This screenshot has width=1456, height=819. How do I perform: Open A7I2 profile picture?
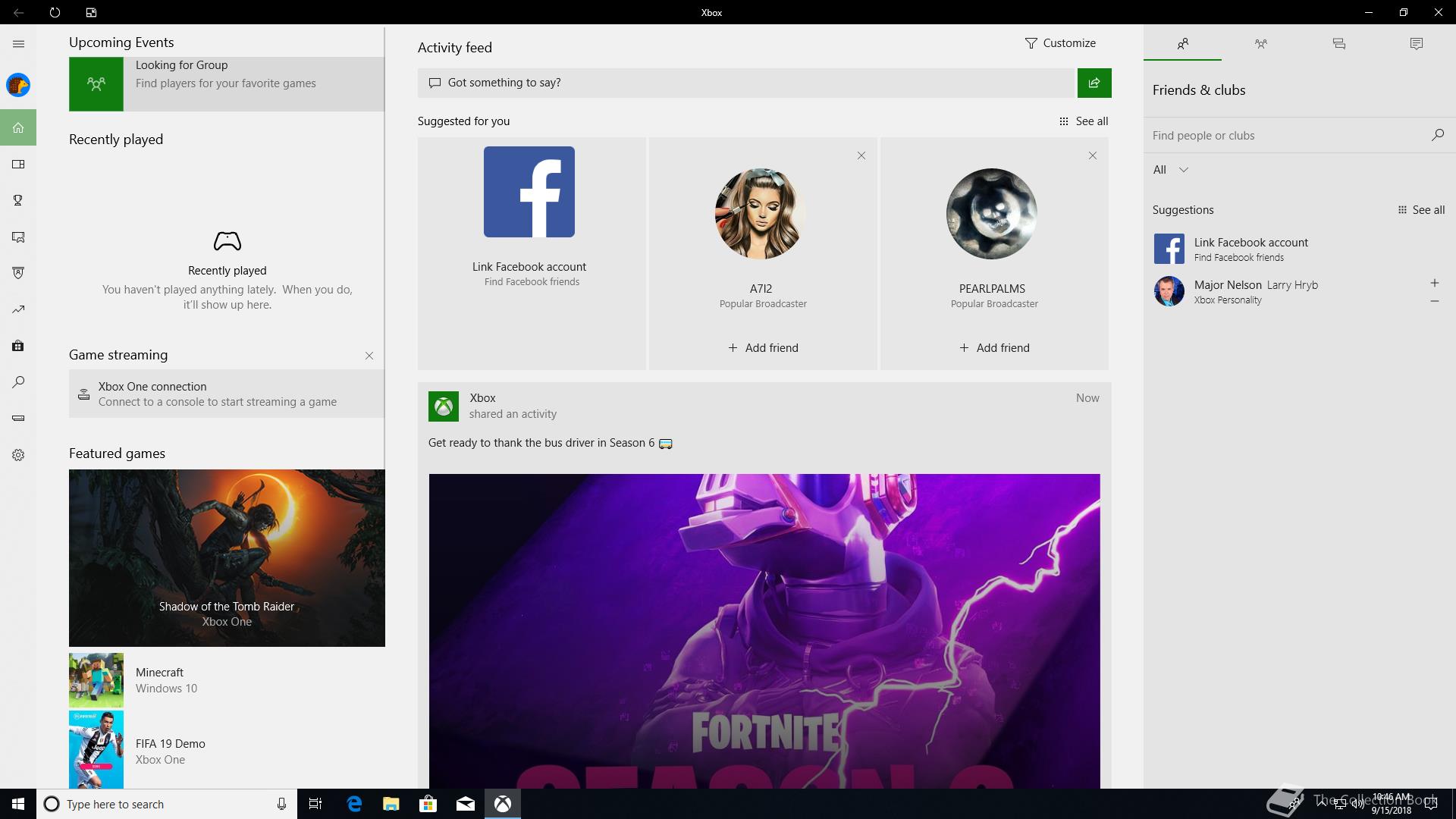click(x=761, y=214)
